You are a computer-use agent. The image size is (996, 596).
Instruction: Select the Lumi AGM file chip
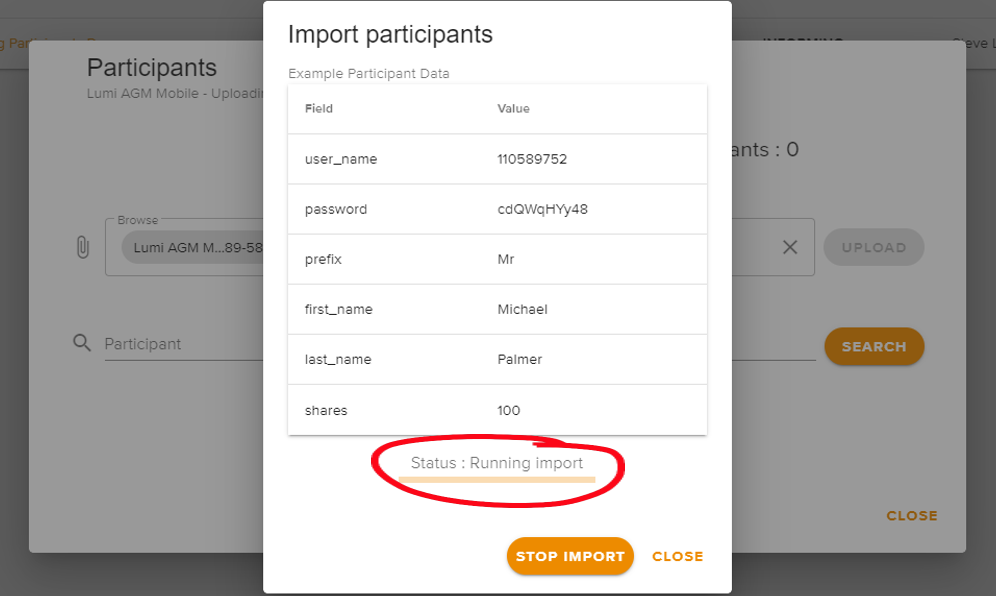pos(192,247)
